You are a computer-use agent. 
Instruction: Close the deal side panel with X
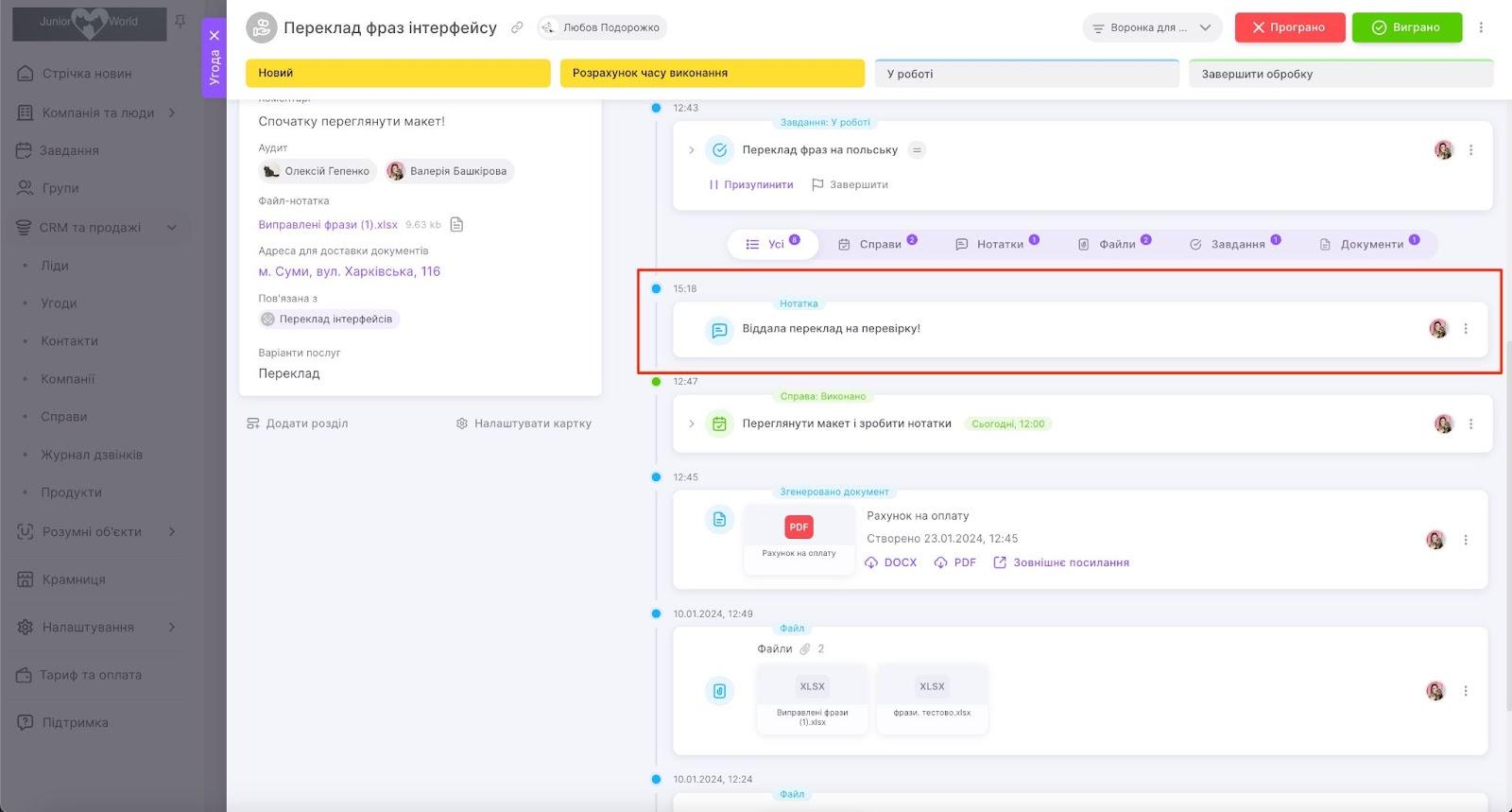[x=215, y=35]
